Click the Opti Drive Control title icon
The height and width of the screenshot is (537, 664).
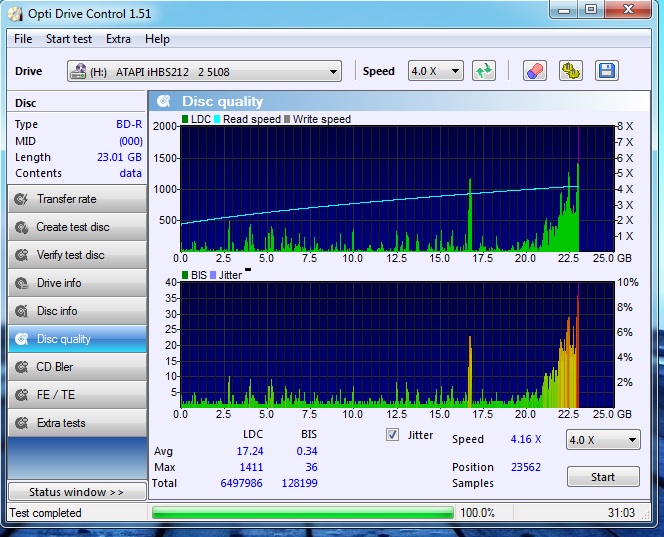coord(16,13)
